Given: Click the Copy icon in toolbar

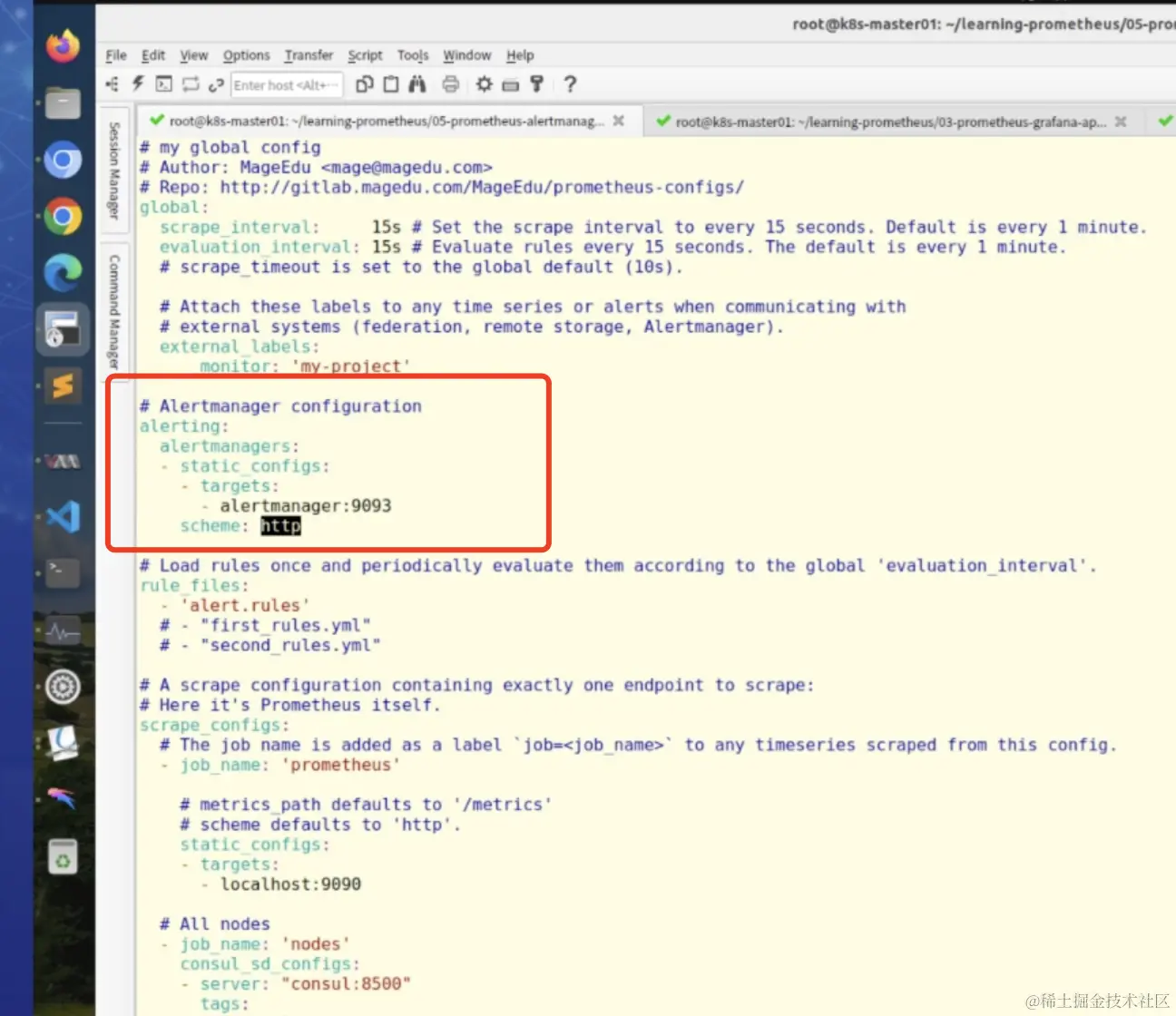Looking at the screenshot, I should click(365, 84).
